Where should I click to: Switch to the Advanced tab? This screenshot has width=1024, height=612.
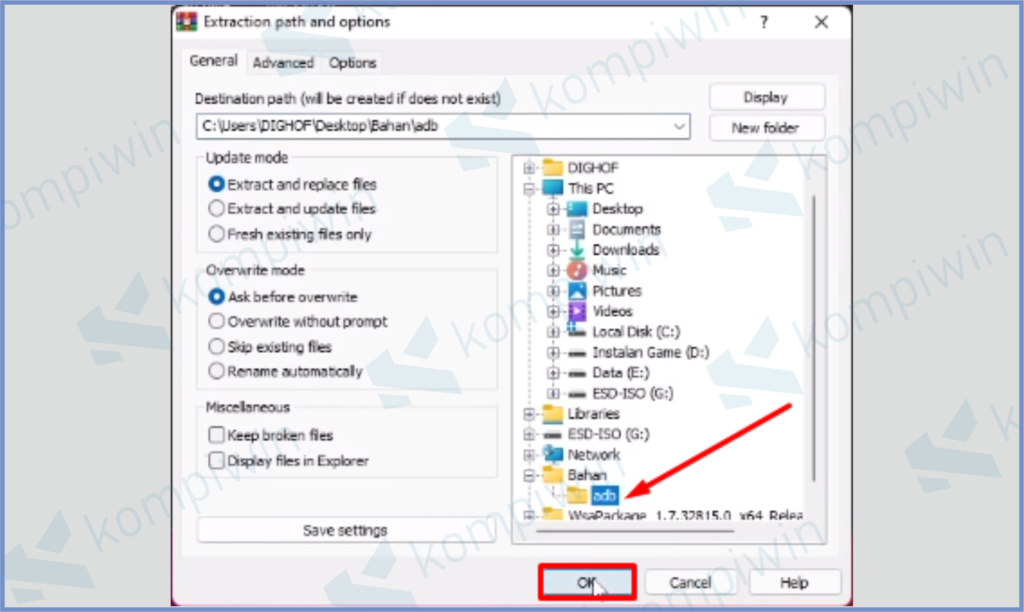(283, 63)
